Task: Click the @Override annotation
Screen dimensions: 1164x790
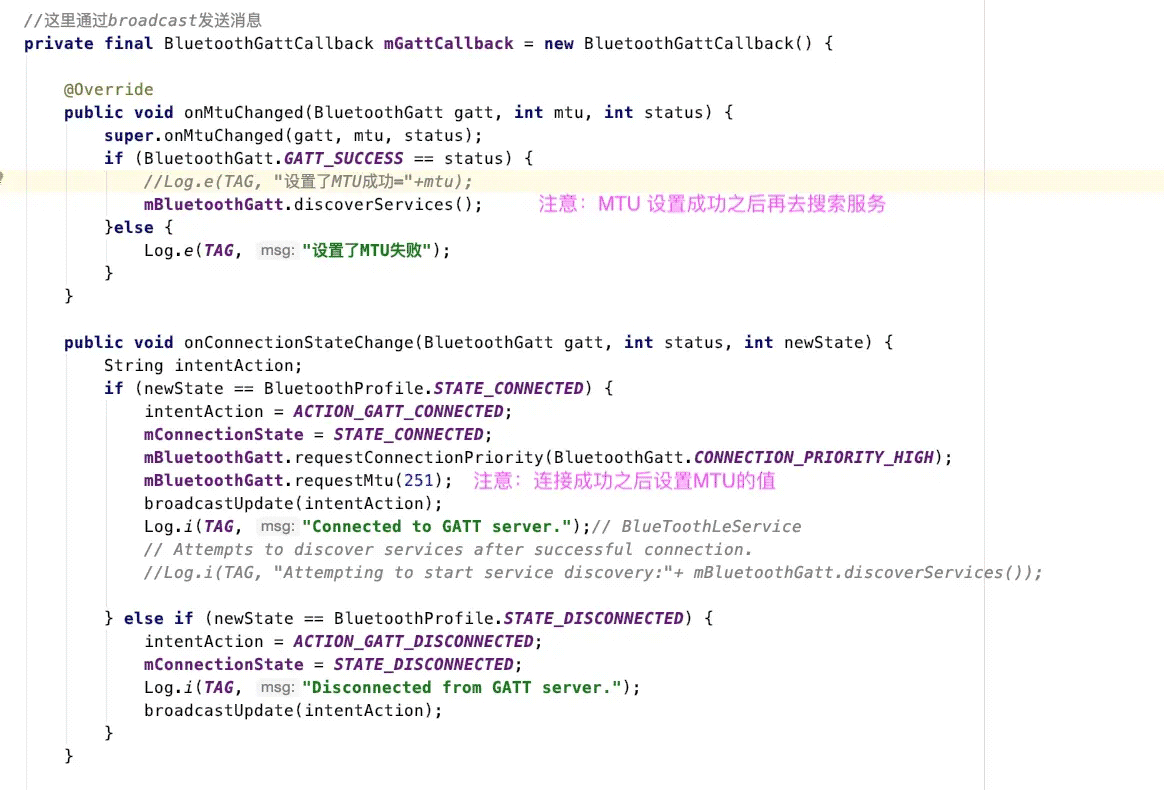Action: (108, 90)
